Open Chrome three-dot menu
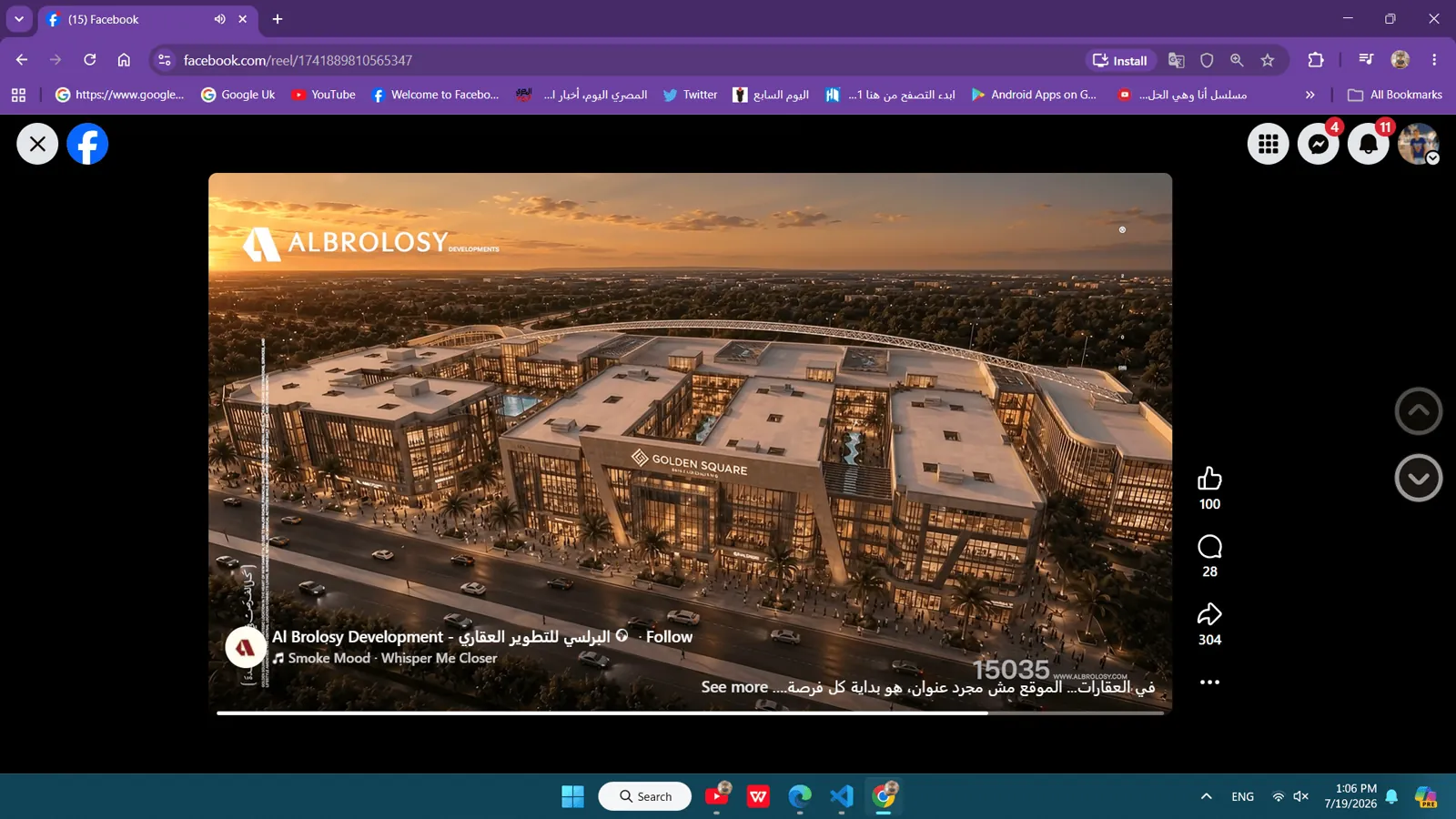Viewport: 1456px width, 819px height. pyautogui.click(x=1434, y=60)
